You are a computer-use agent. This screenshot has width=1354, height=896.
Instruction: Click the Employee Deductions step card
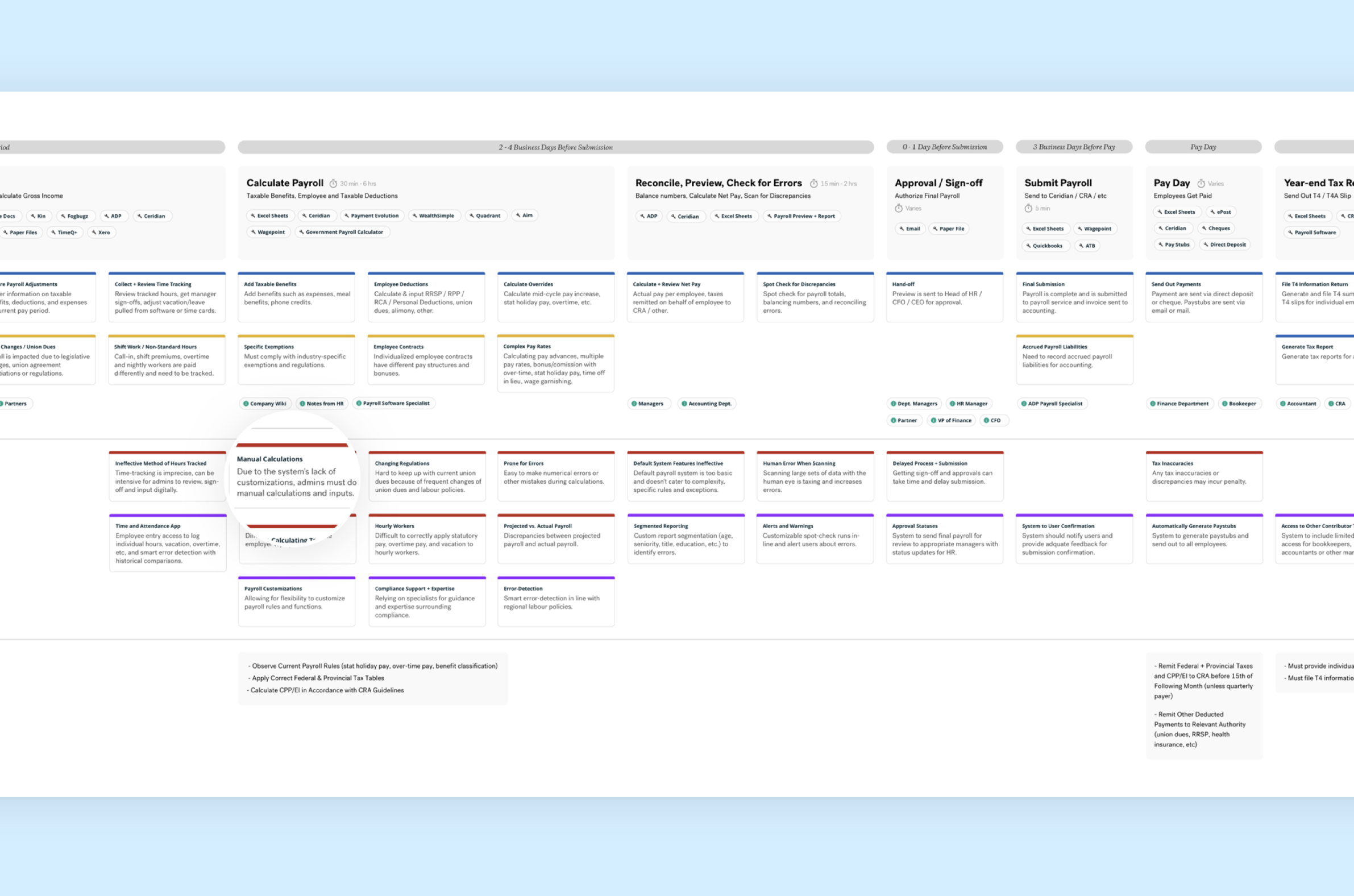point(426,297)
